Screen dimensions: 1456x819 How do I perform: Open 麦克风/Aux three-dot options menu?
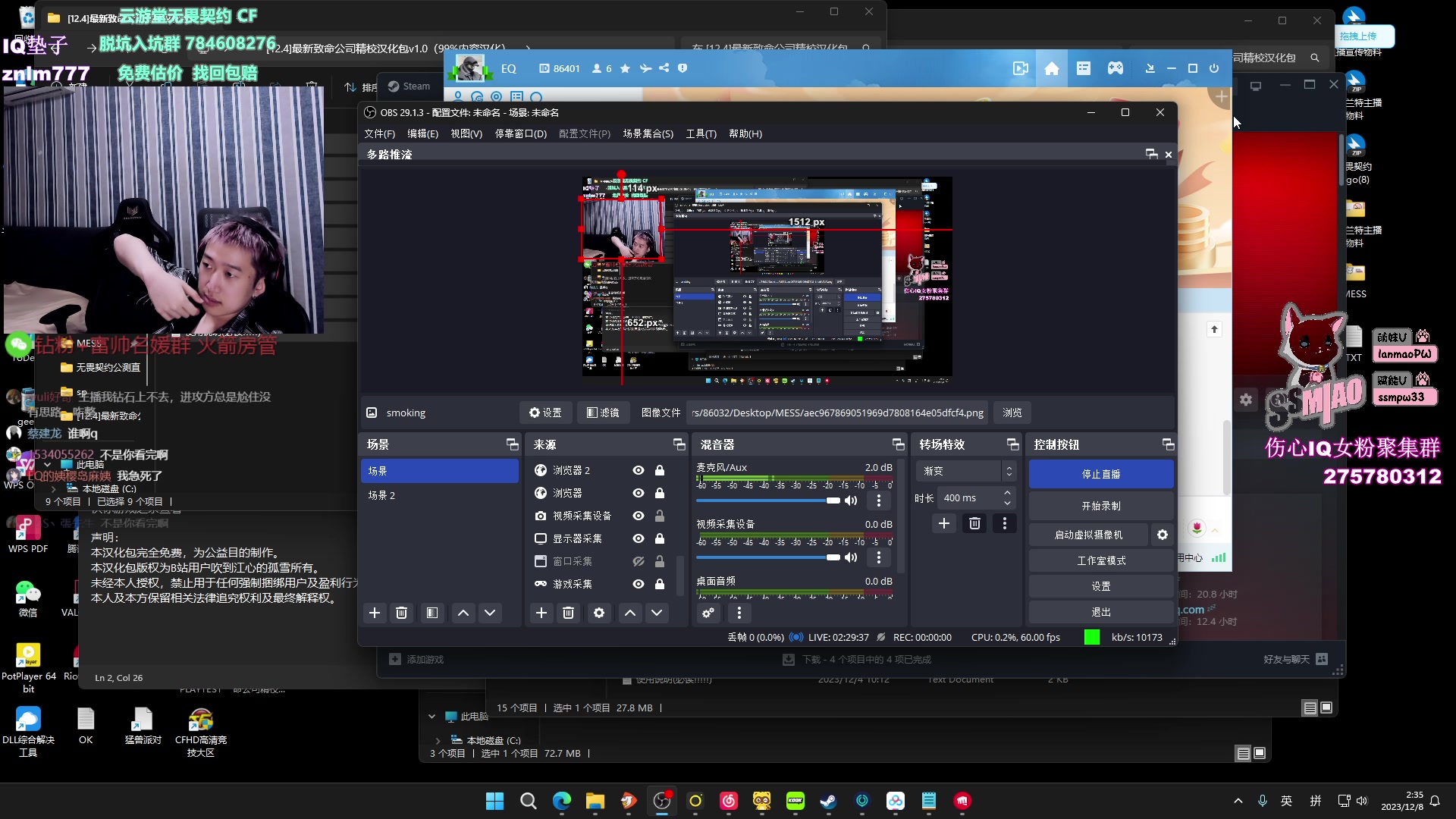click(879, 500)
